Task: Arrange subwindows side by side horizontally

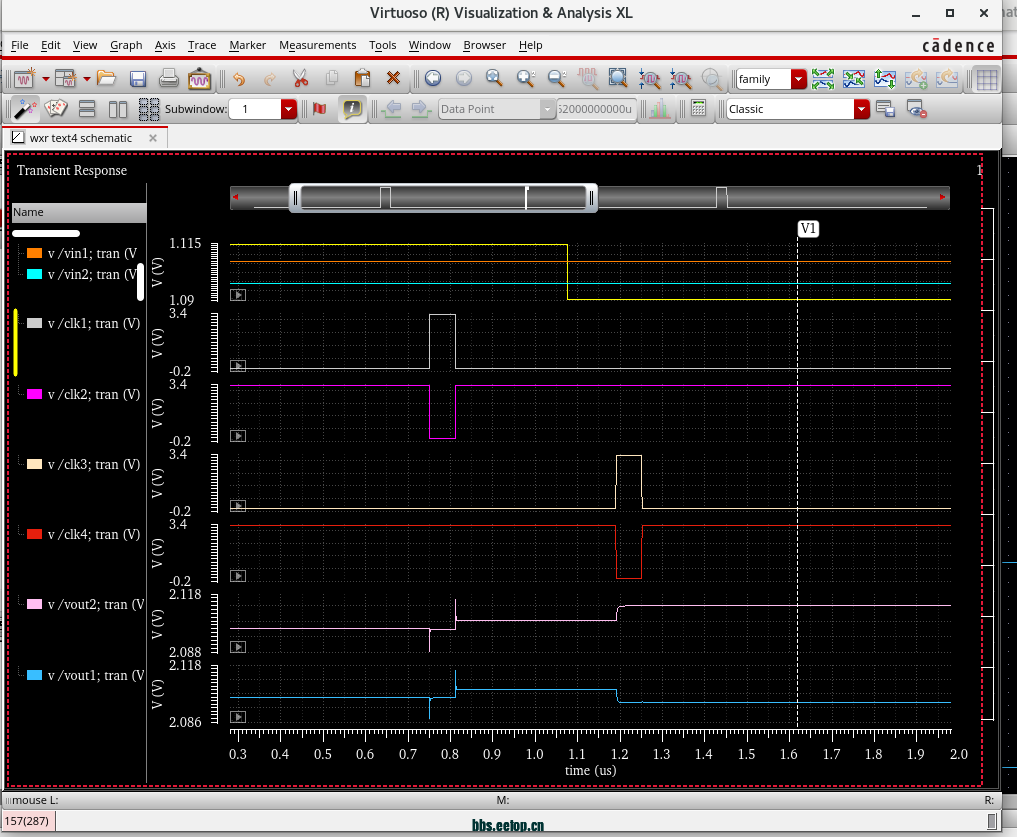Action: [x=118, y=109]
